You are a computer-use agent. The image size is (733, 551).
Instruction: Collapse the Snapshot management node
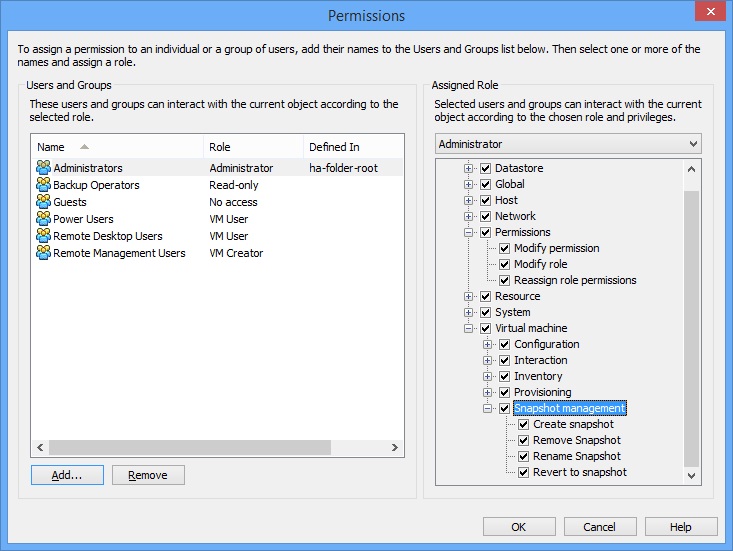point(487,408)
